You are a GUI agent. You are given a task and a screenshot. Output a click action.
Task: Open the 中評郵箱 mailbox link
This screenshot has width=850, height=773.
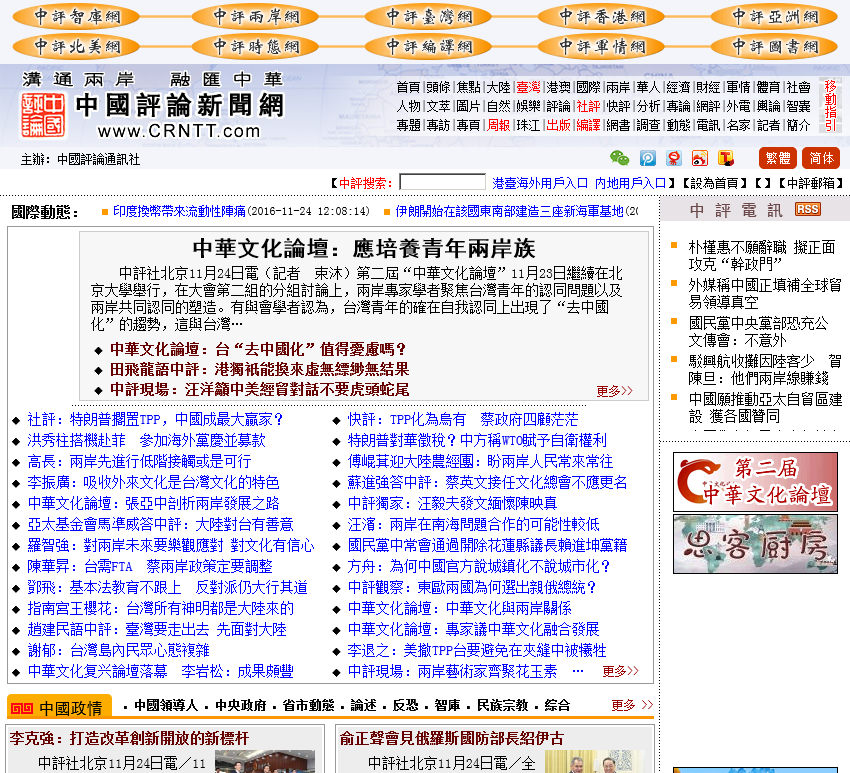tap(811, 183)
